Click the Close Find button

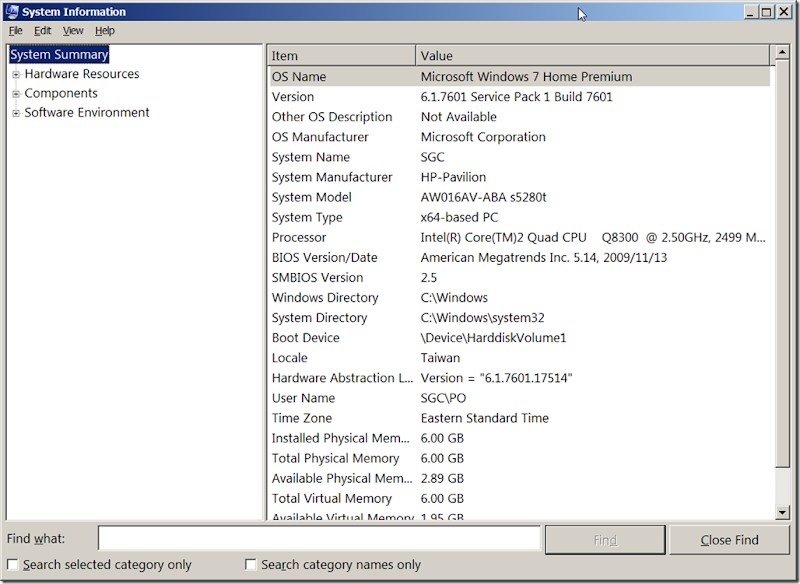tap(729, 540)
